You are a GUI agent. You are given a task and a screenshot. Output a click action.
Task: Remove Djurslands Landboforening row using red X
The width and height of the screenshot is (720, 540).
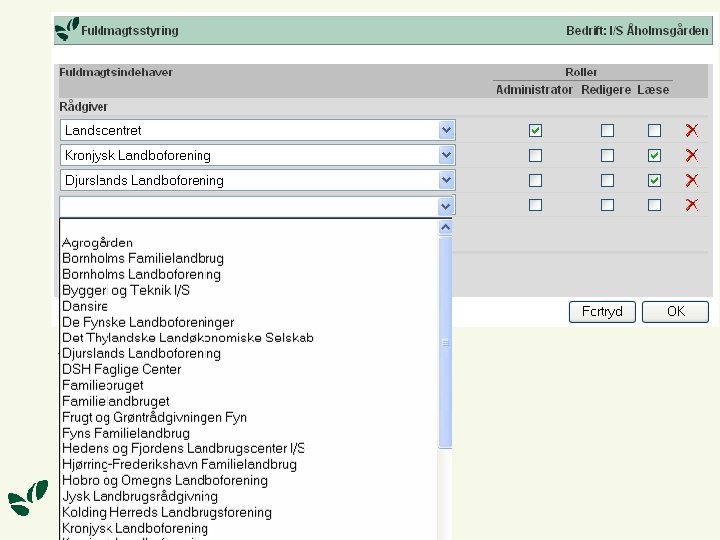(x=692, y=180)
